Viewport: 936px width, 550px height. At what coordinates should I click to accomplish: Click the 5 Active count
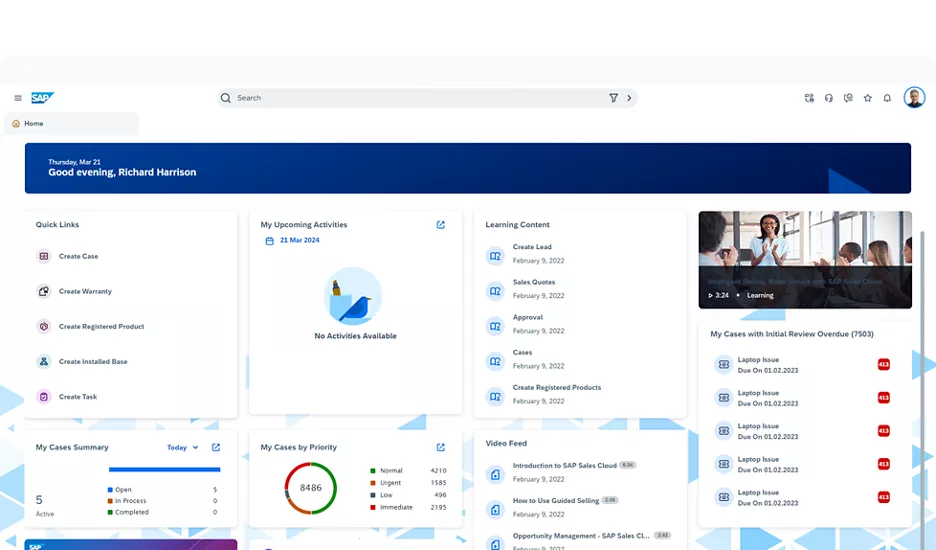pos(44,505)
